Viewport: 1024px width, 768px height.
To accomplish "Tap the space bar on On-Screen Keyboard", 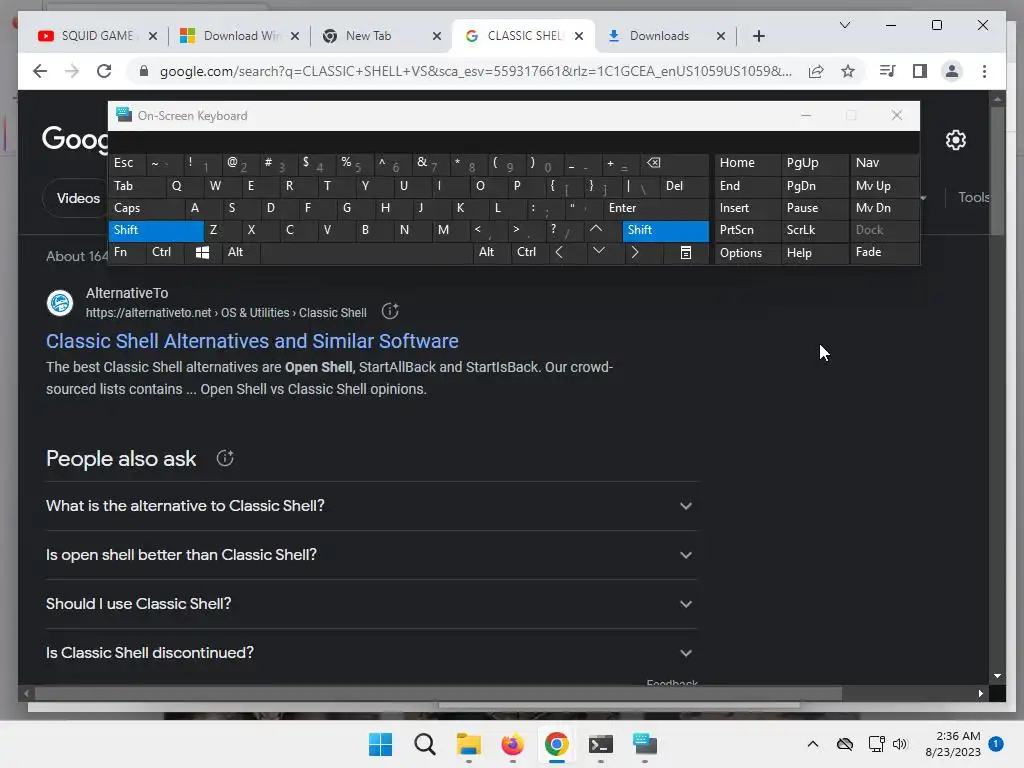I will (x=366, y=253).
